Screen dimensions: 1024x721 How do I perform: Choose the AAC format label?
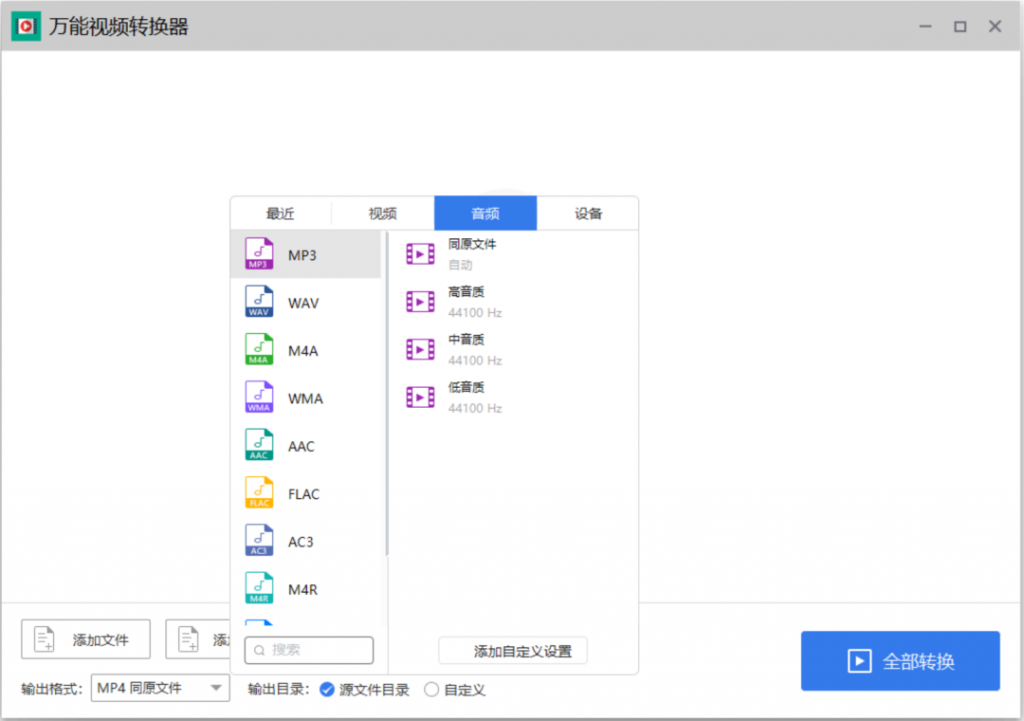pyautogui.click(x=301, y=446)
